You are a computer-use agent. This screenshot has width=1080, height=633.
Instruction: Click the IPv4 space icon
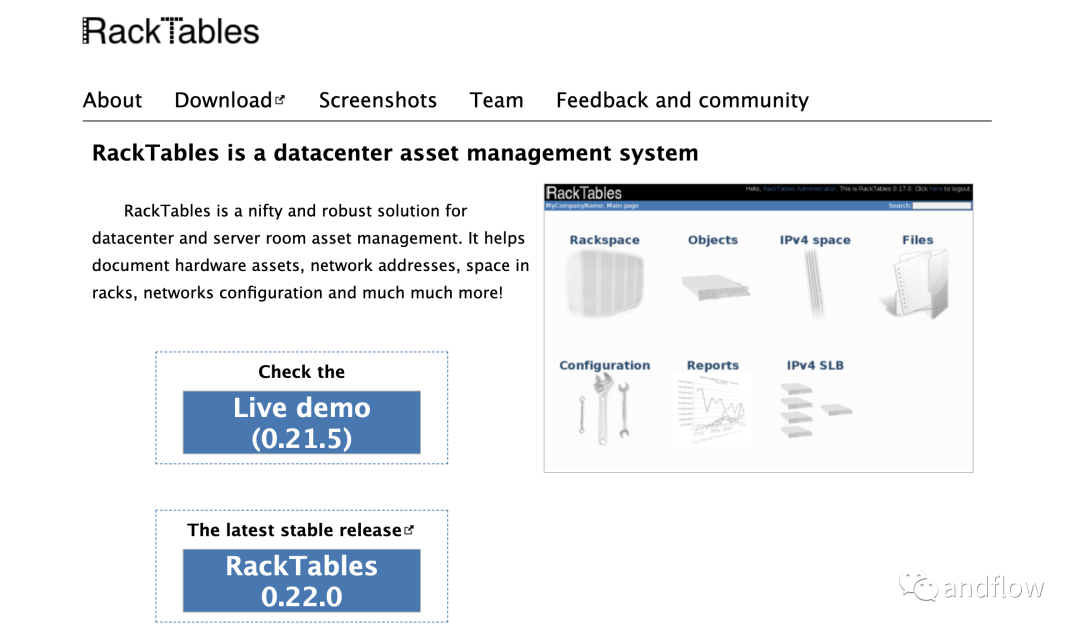[x=816, y=284]
